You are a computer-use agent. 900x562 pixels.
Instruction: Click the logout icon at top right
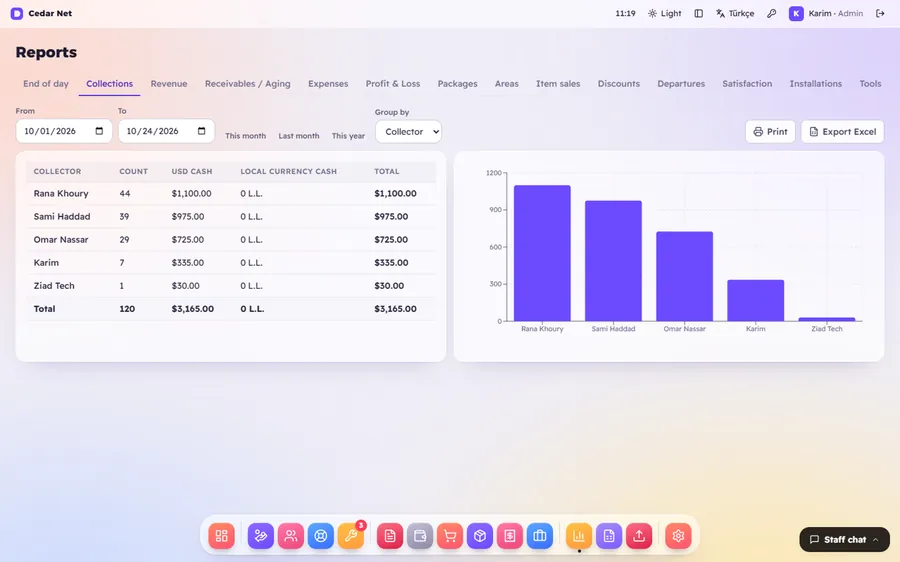pos(880,13)
